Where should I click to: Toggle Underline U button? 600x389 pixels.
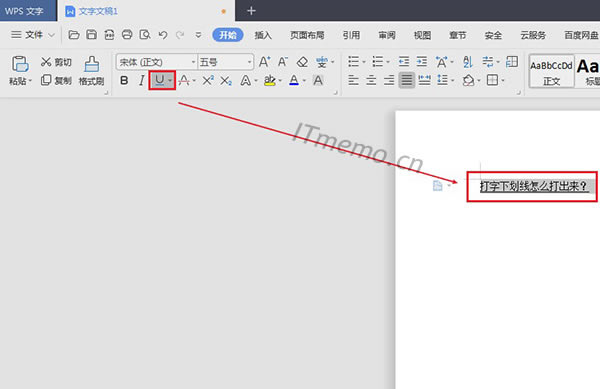(x=159, y=80)
